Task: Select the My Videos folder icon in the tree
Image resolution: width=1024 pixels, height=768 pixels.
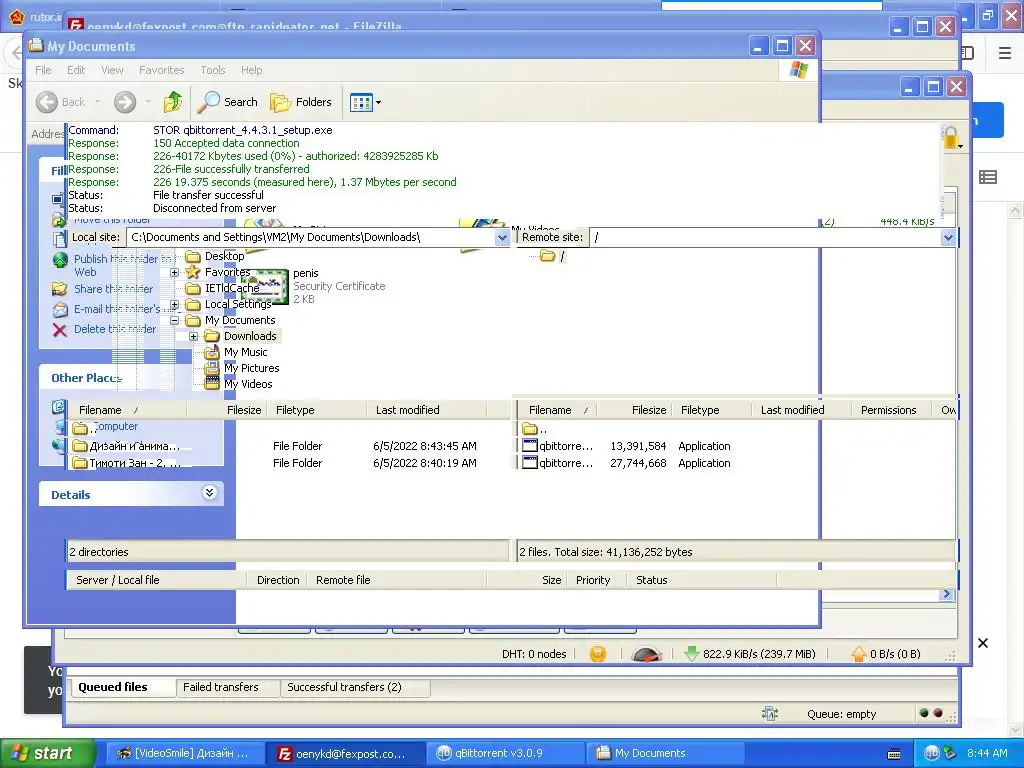Action: click(212, 384)
